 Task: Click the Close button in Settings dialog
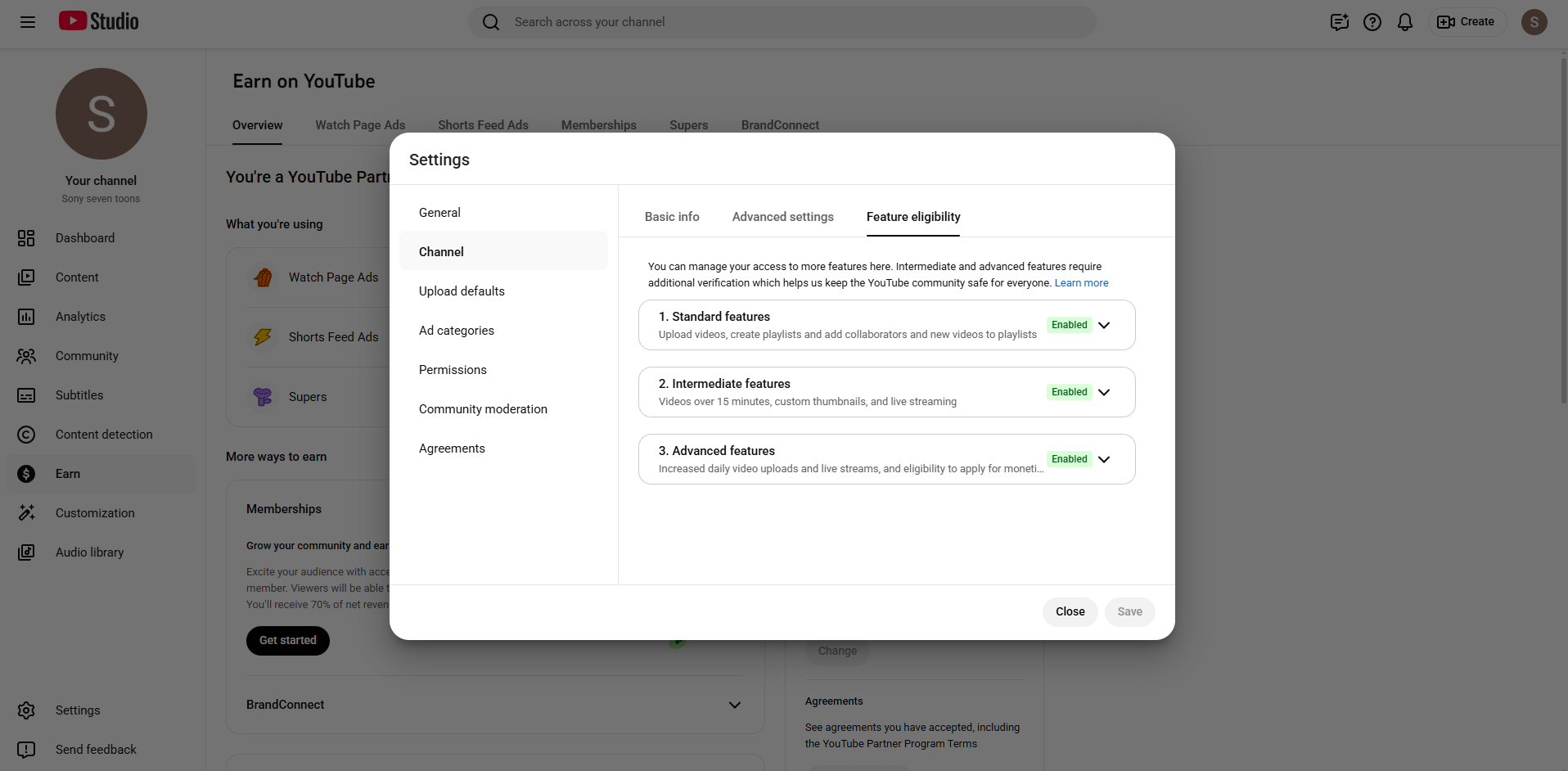point(1070,611)
